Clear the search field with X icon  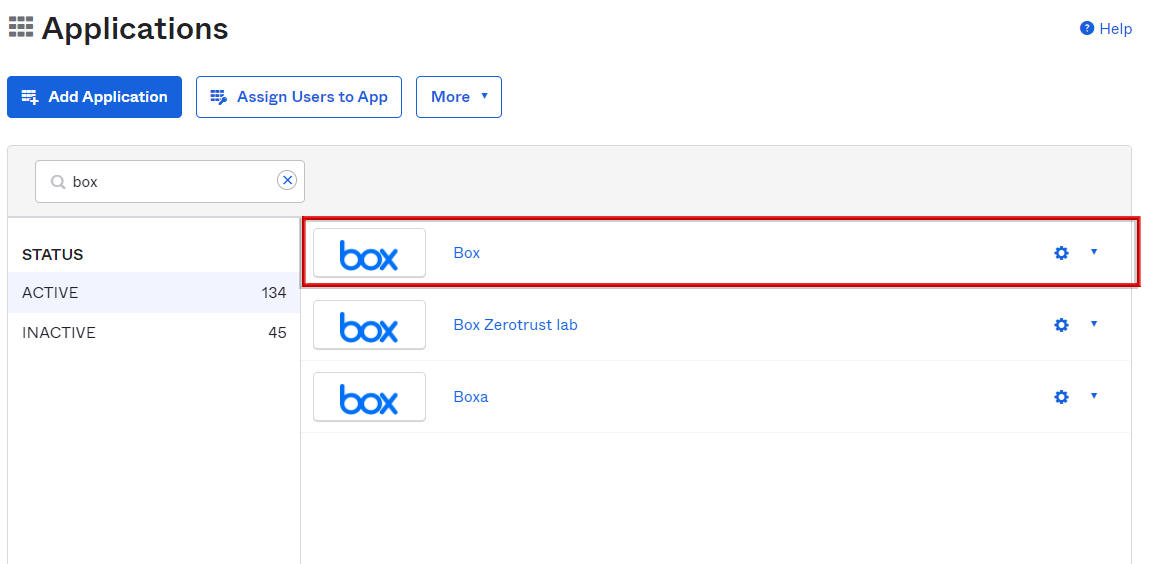(x=287, y=181)
